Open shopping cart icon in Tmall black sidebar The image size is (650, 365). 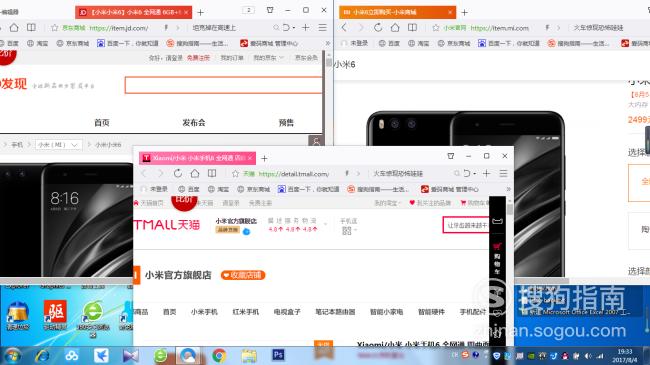click(x=497, y=246)
